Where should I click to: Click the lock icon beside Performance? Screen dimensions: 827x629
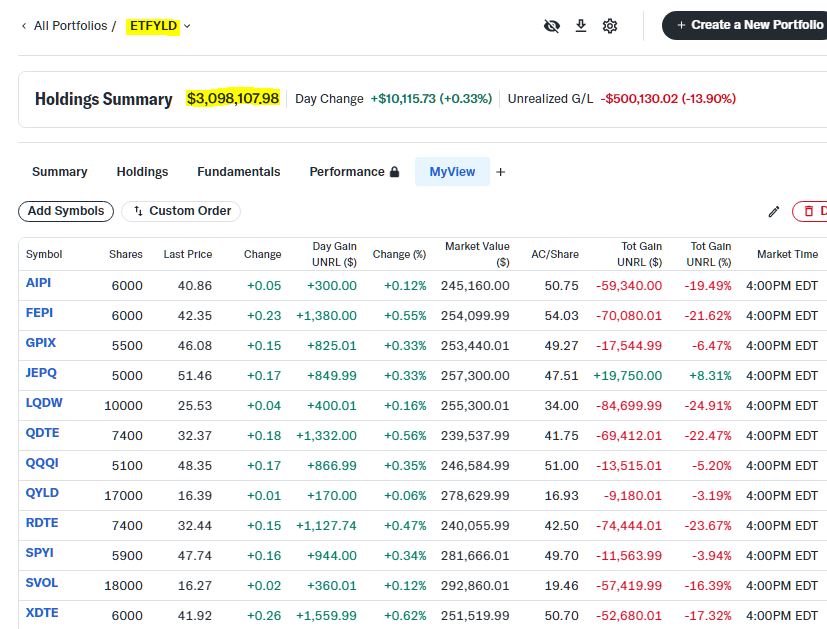point(395,172)
